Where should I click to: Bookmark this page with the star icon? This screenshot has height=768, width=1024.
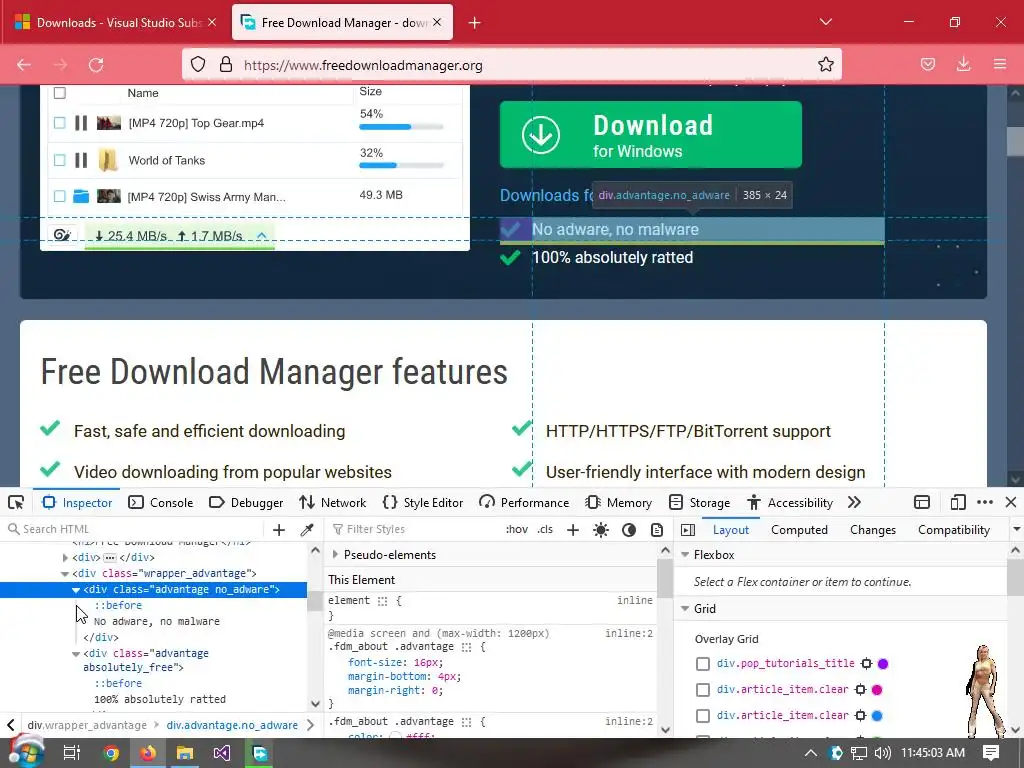click(825, 65)
